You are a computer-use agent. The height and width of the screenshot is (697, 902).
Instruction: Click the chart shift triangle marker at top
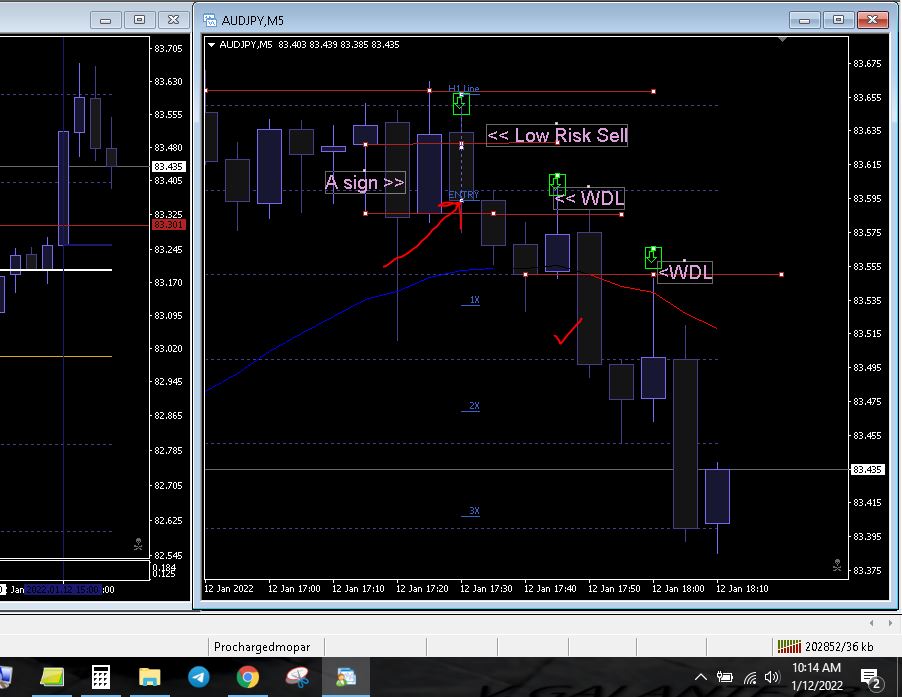pos(782,39)
